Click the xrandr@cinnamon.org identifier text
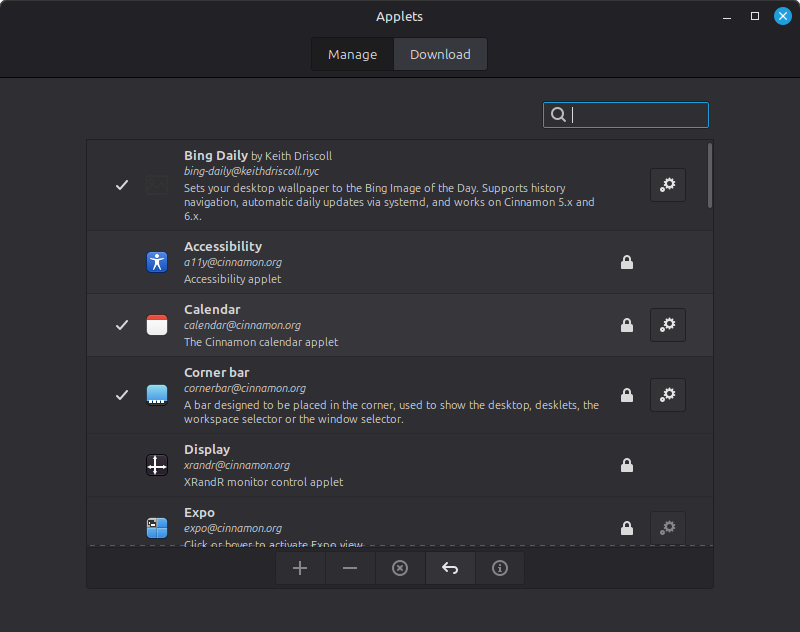 (x=237, y=465)
